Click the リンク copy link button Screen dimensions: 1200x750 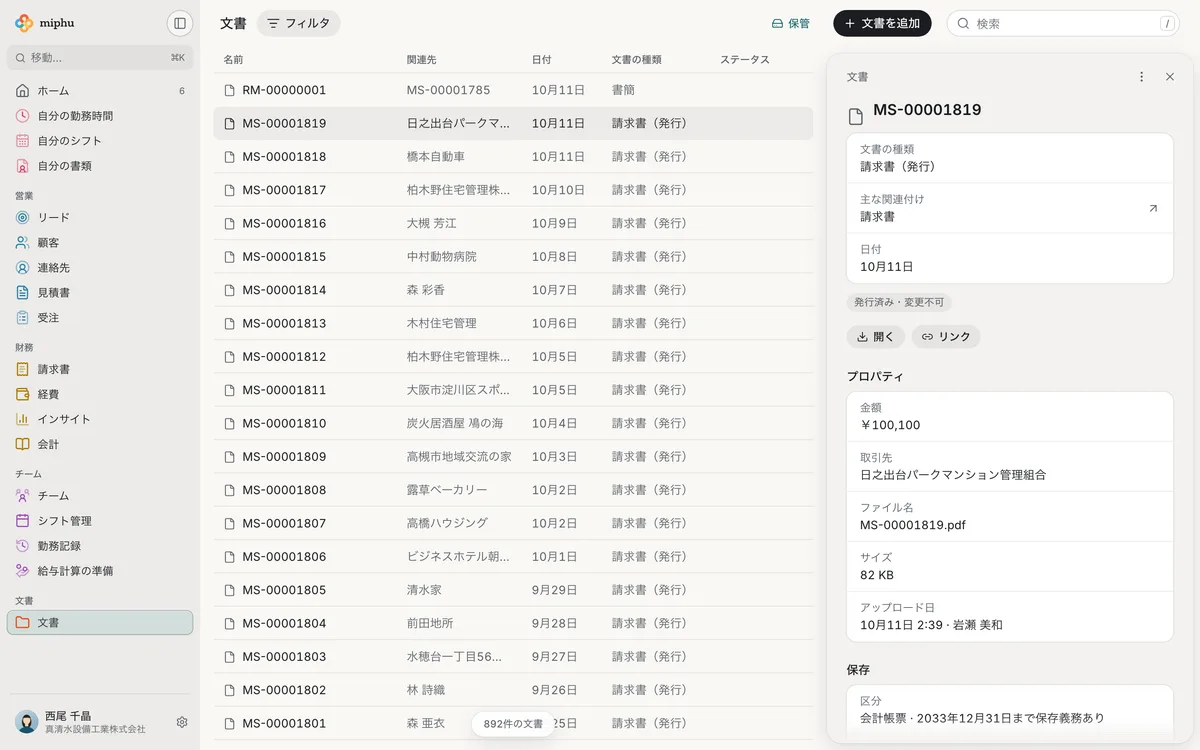946,337
